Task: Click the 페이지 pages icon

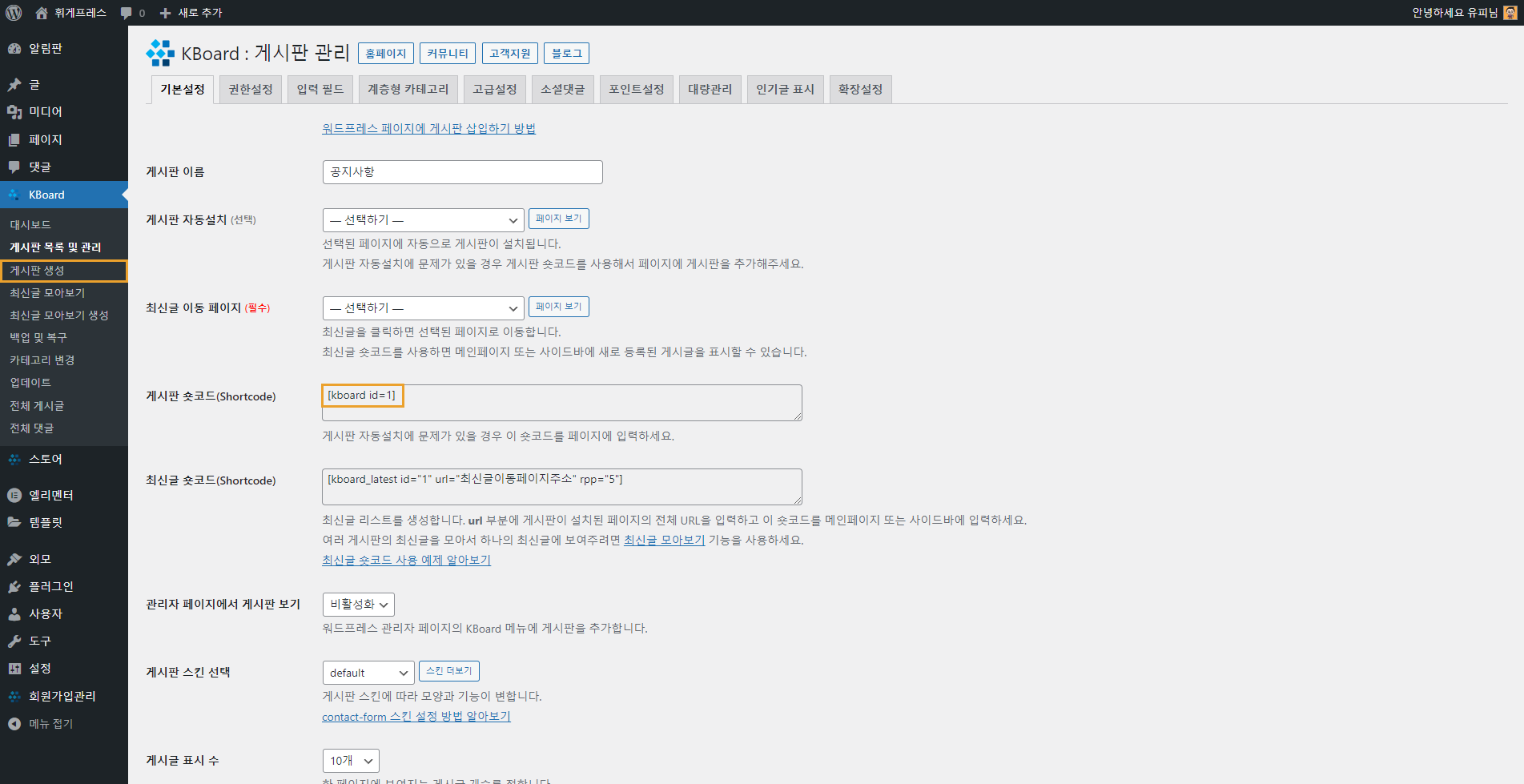Action: click(x=14, y=139)
